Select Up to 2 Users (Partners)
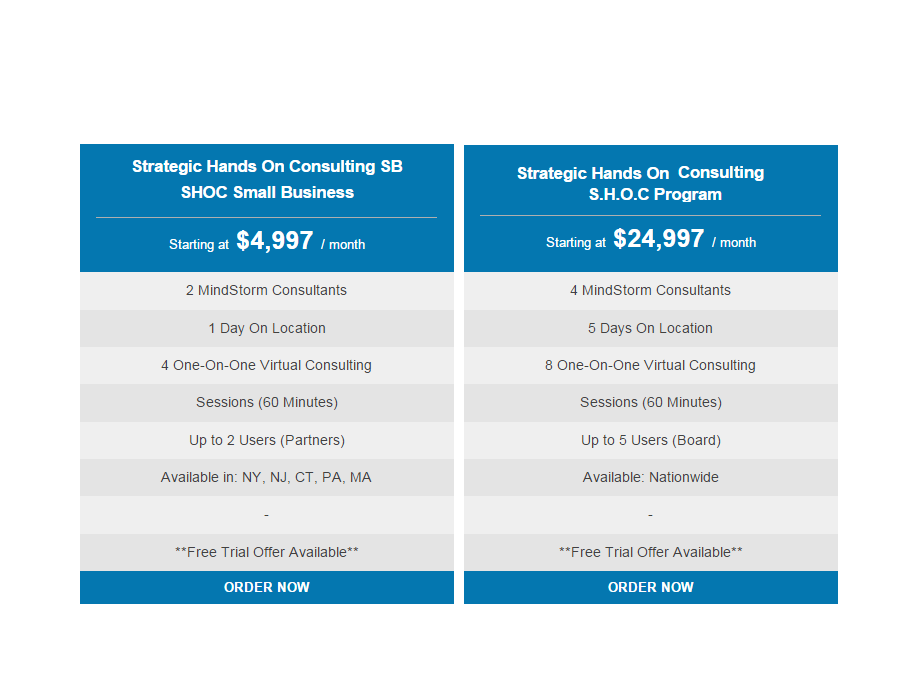 (267, 440)
